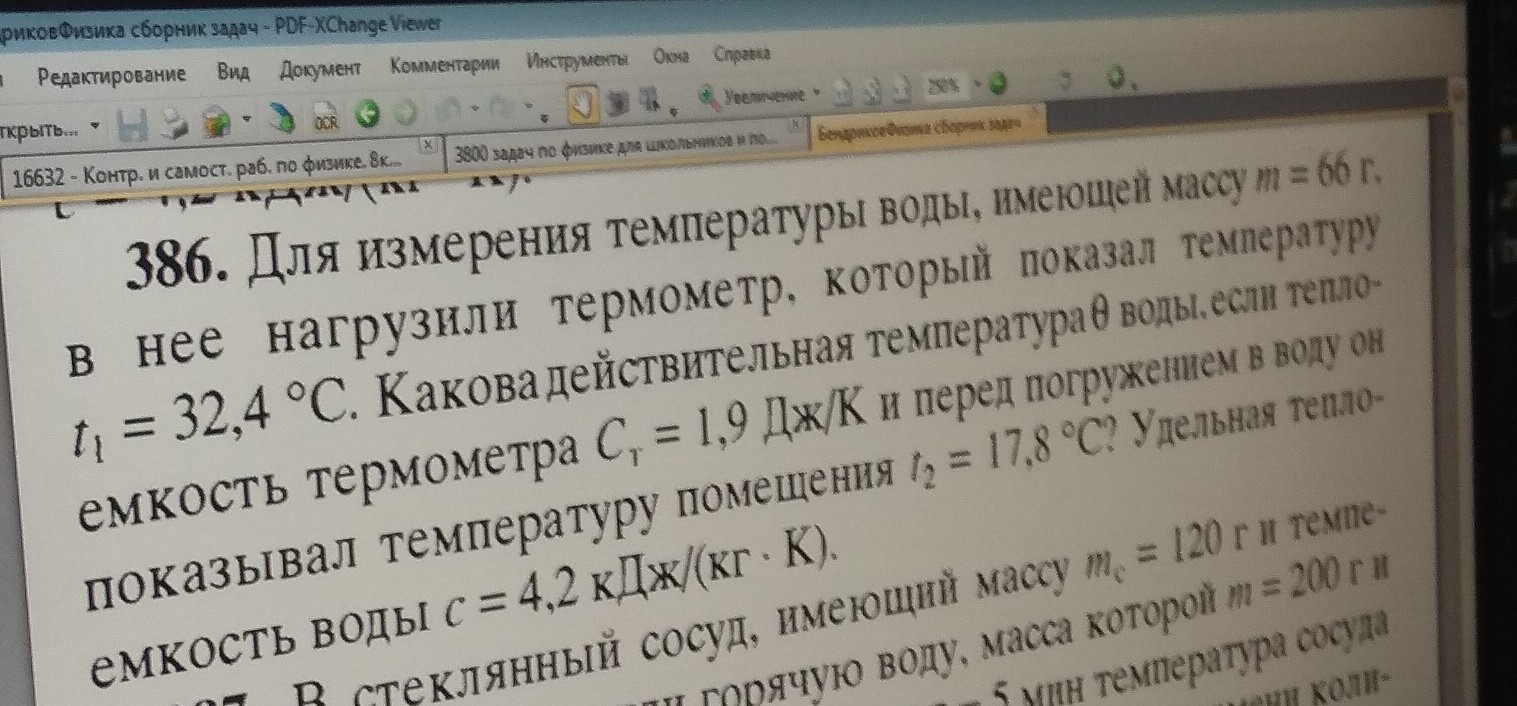Expand the Увеличение tool dropdown
Image resolution: width=1517 pixels, height=706 pixels.
coord(816,91)
